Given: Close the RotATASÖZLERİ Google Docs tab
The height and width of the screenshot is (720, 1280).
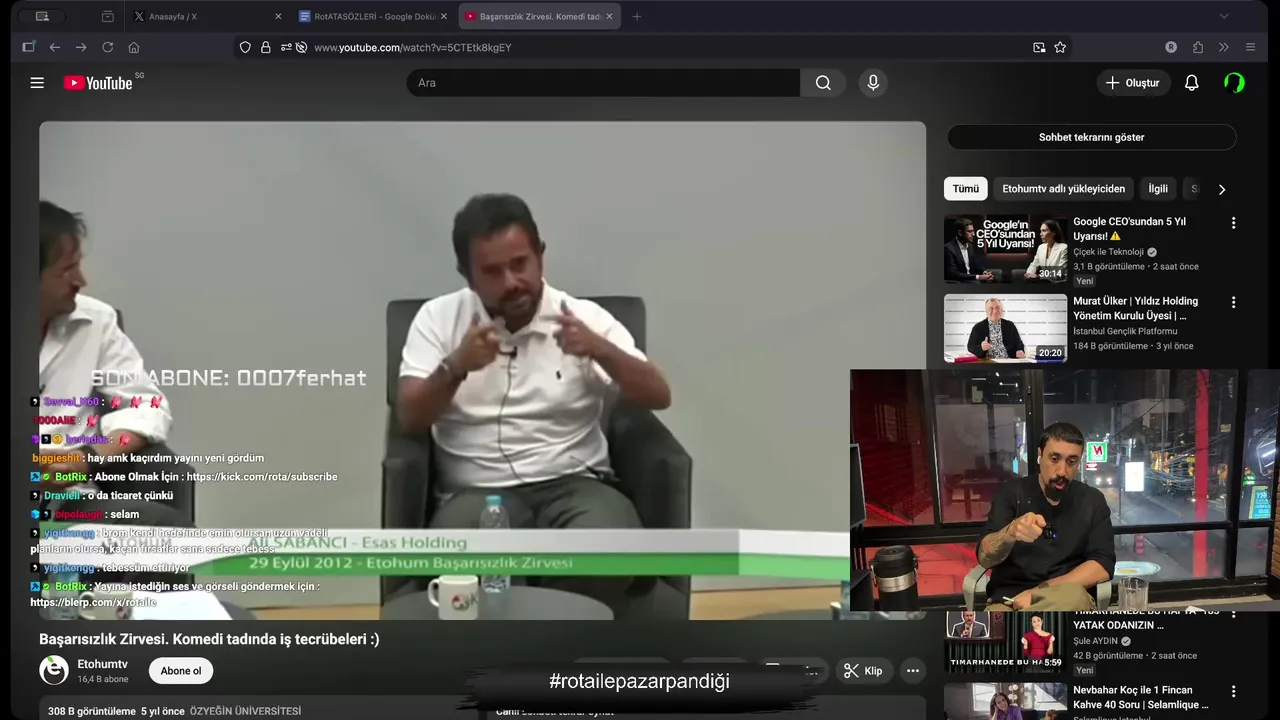Looking at the screenshot, I should coord(443,16).
